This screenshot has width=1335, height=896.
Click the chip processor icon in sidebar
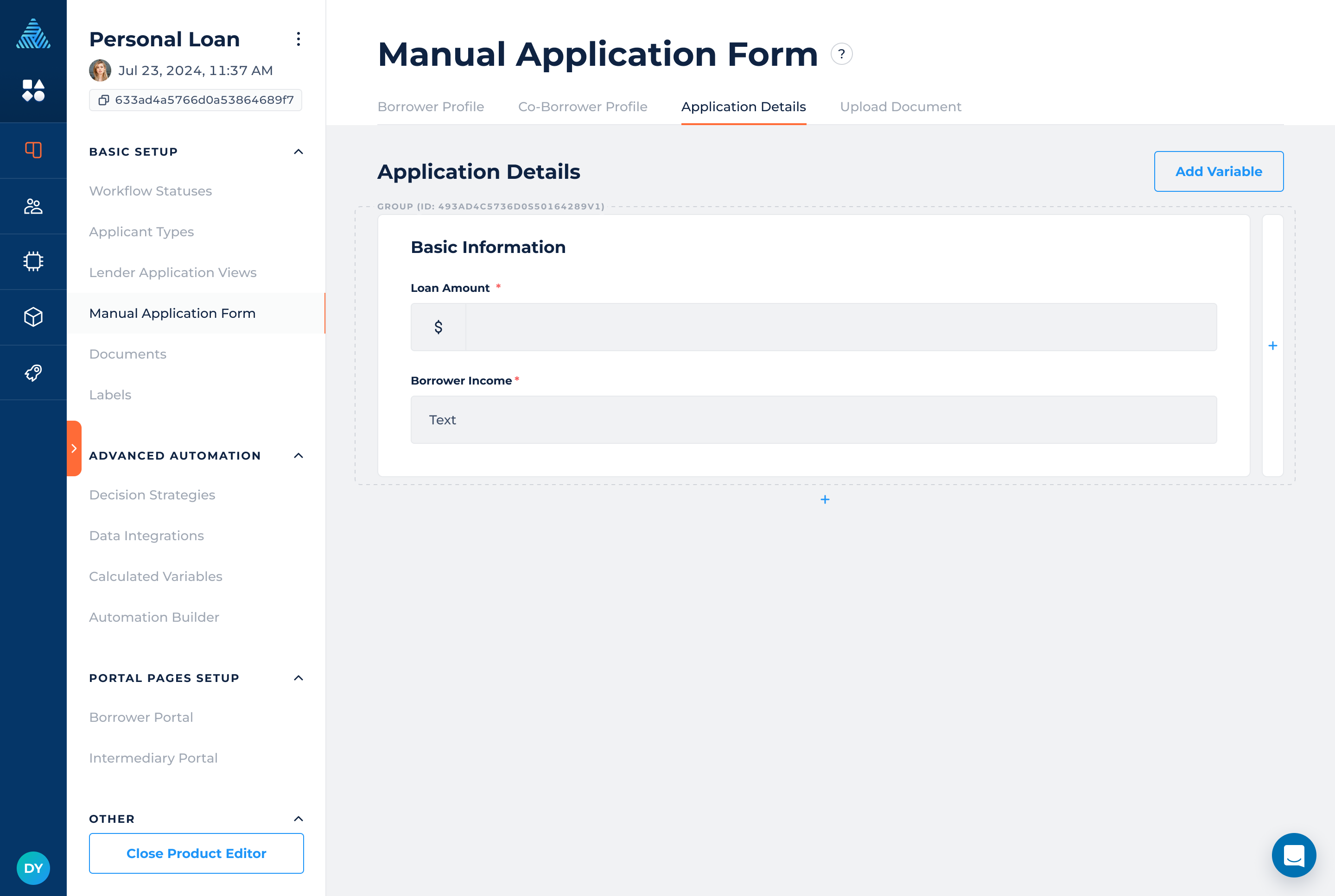tap(33, 261)
